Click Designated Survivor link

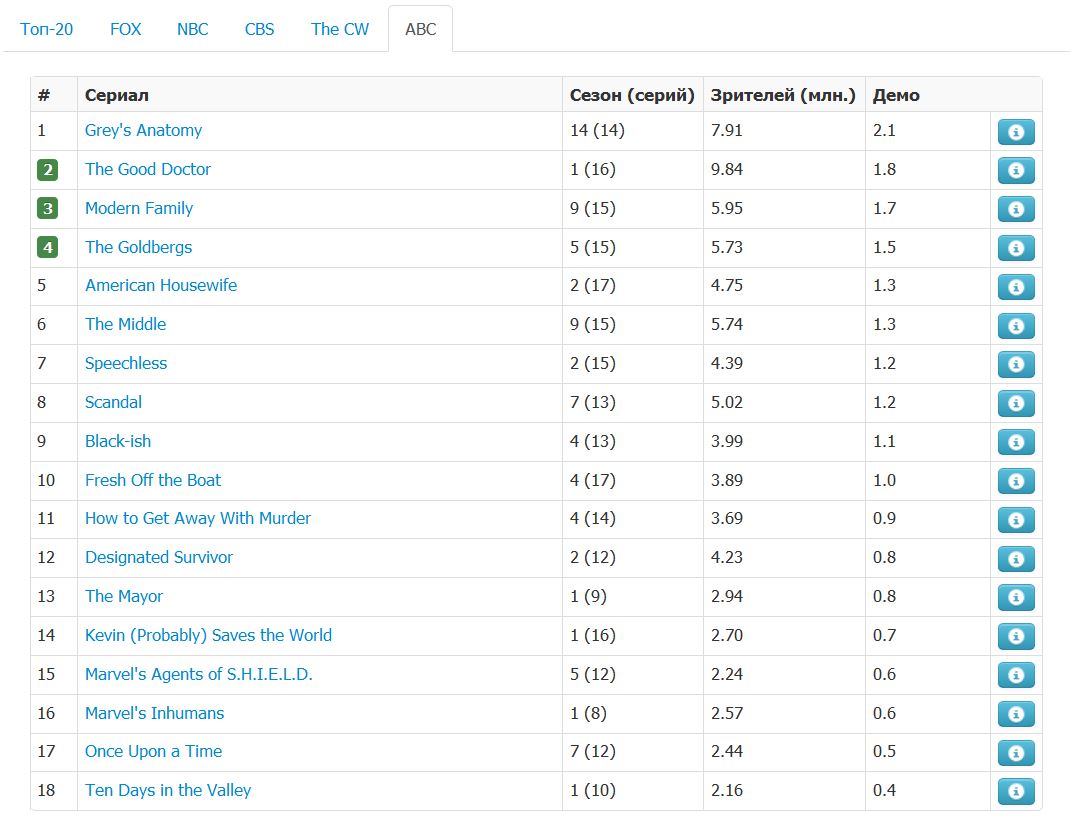pyautogui.click(x=159, y=557)
